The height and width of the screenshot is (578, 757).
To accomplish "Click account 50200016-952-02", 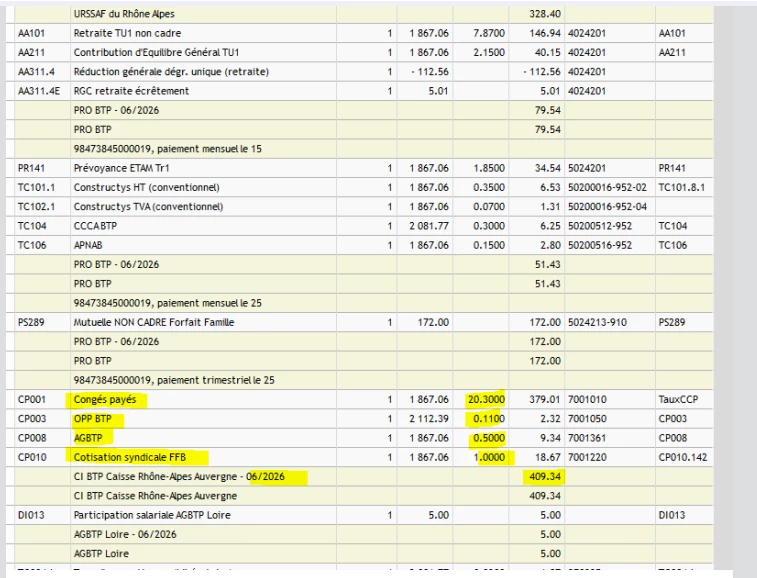I will (x=607, y=187).
